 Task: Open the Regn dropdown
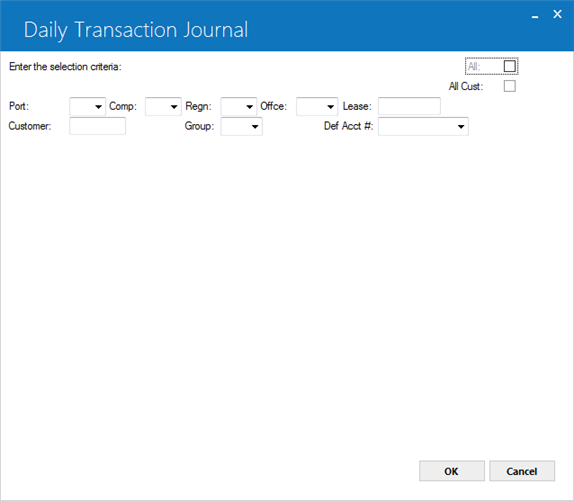239,106
